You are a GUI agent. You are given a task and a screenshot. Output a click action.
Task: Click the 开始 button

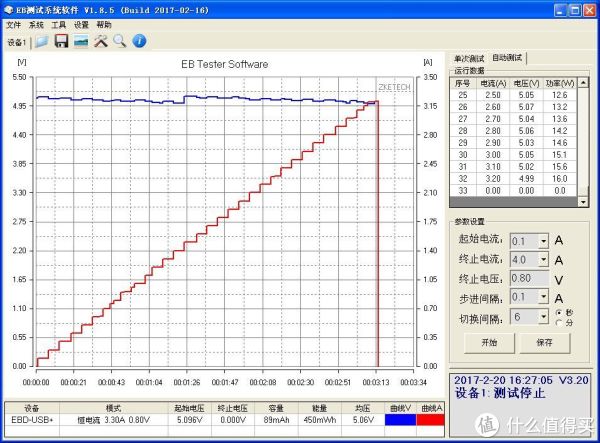click(489, 343)
